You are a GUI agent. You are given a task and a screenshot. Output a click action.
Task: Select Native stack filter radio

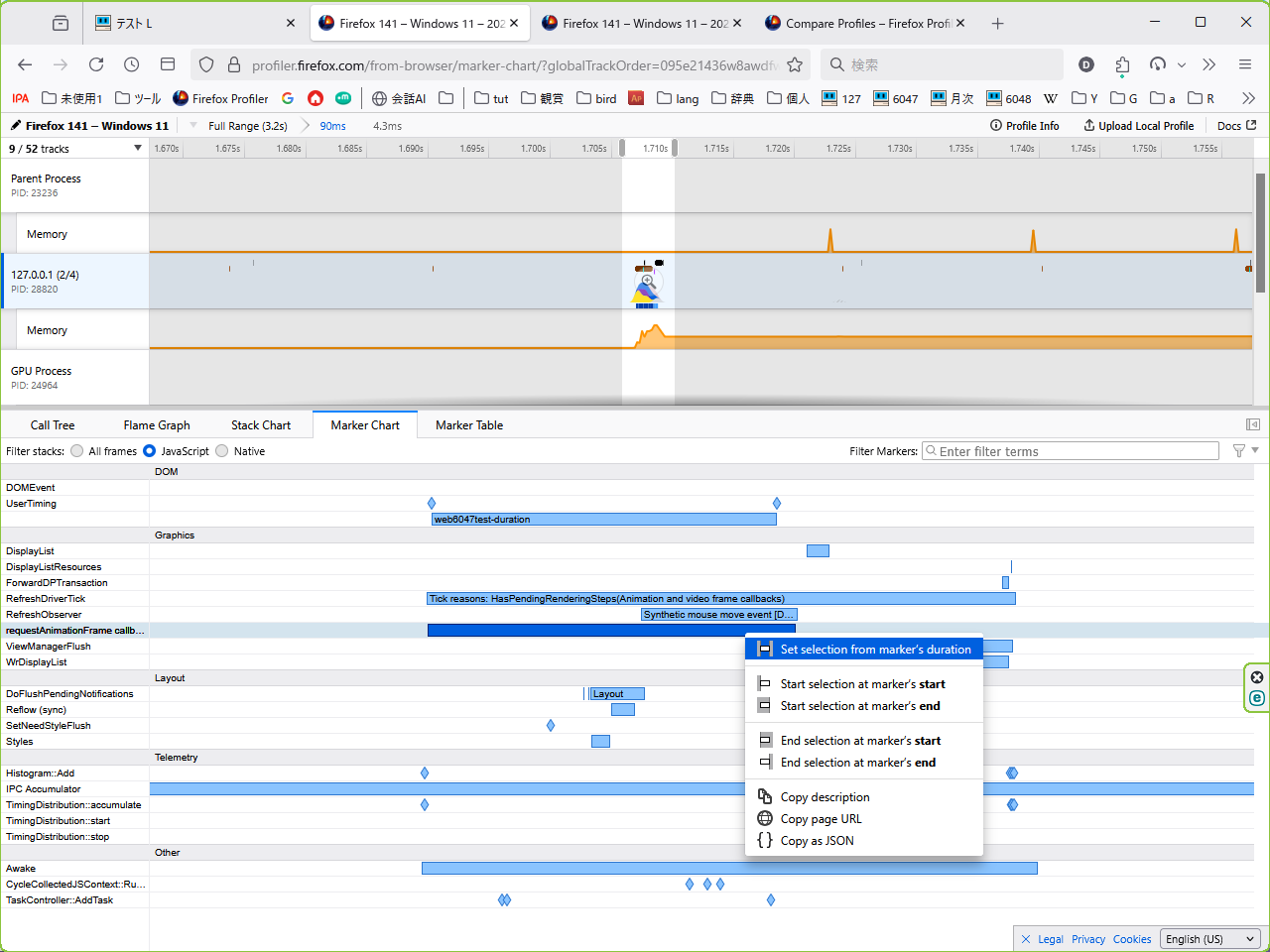(222, 451)
